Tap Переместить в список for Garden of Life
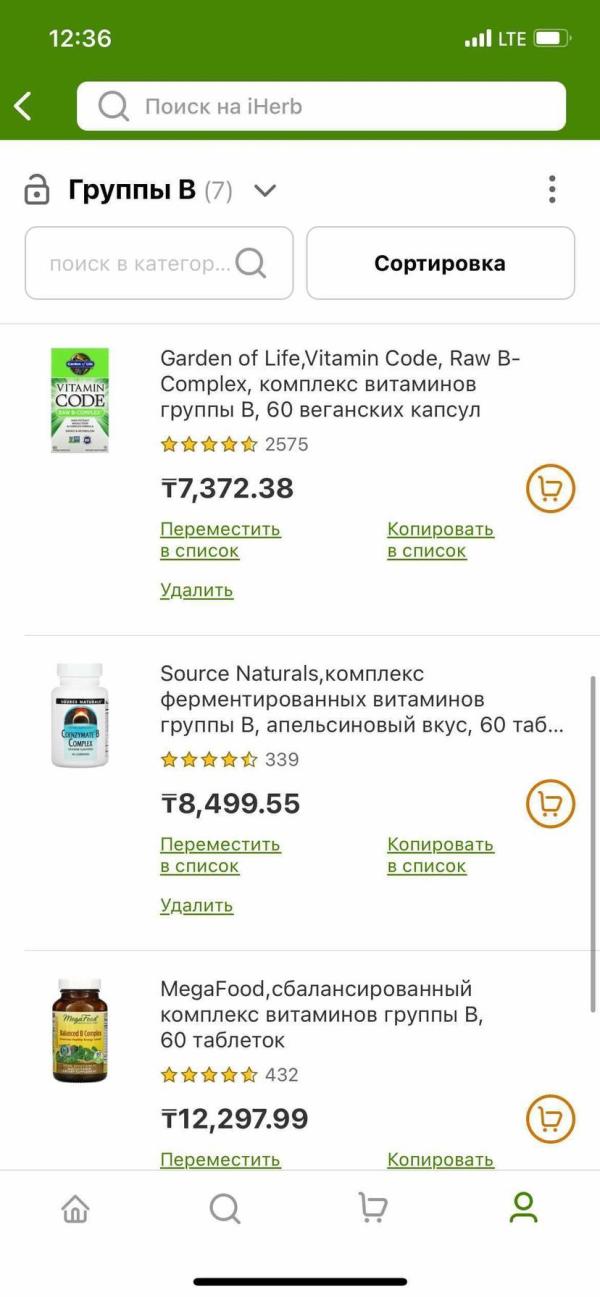 [220, 540]
